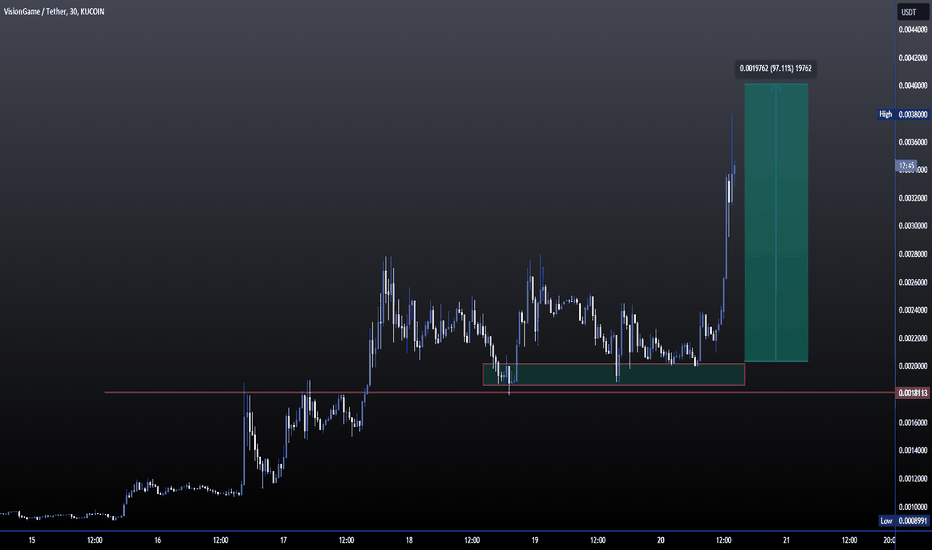Click the 0.0030000 price axis label
Viewport: 932px width, 550px height.
[x=912, y=226]
